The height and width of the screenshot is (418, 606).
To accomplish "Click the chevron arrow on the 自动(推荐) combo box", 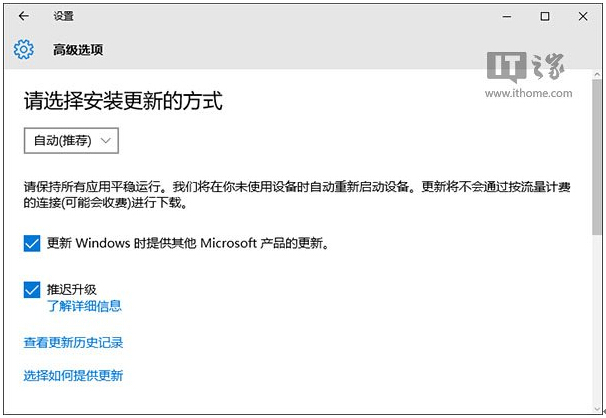I will [106, 141].
